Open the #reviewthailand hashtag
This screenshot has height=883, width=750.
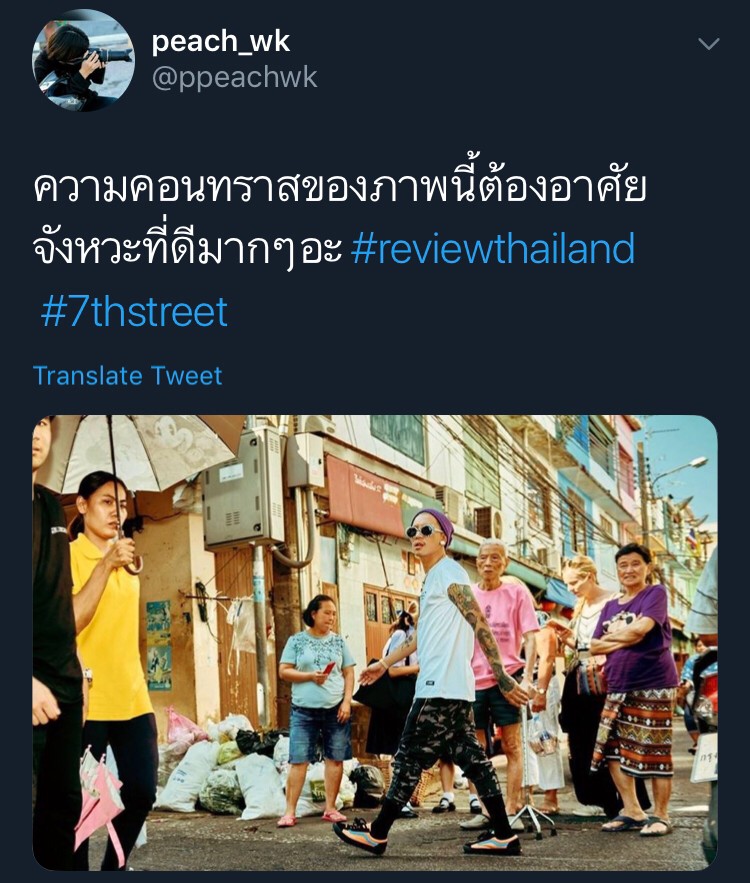click(493, 248)
